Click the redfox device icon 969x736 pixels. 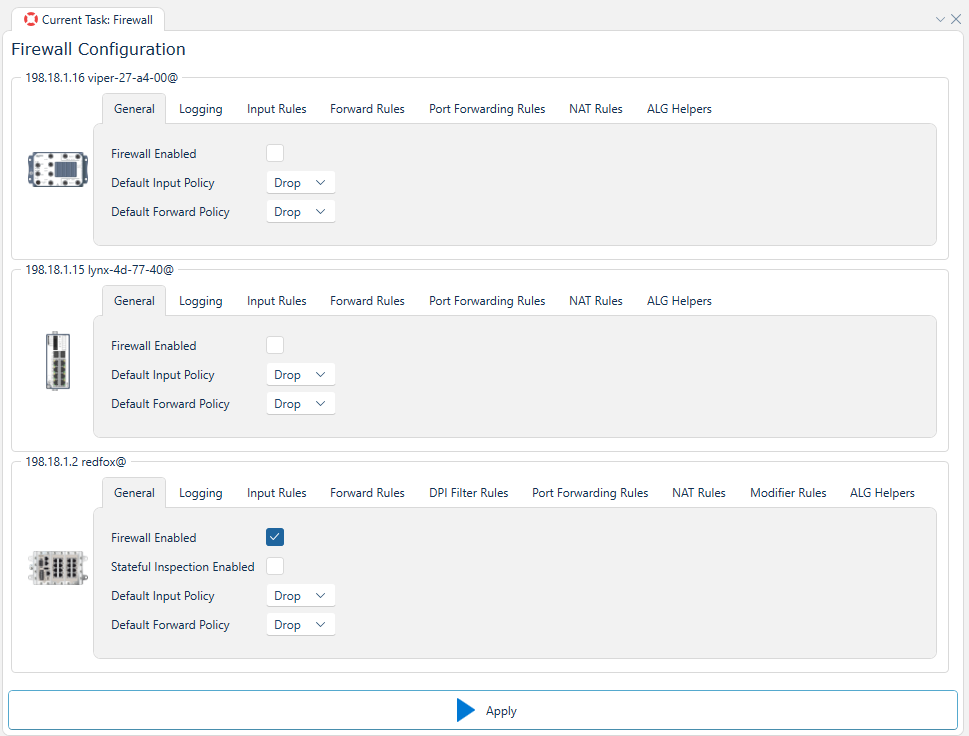click(58, 567)
